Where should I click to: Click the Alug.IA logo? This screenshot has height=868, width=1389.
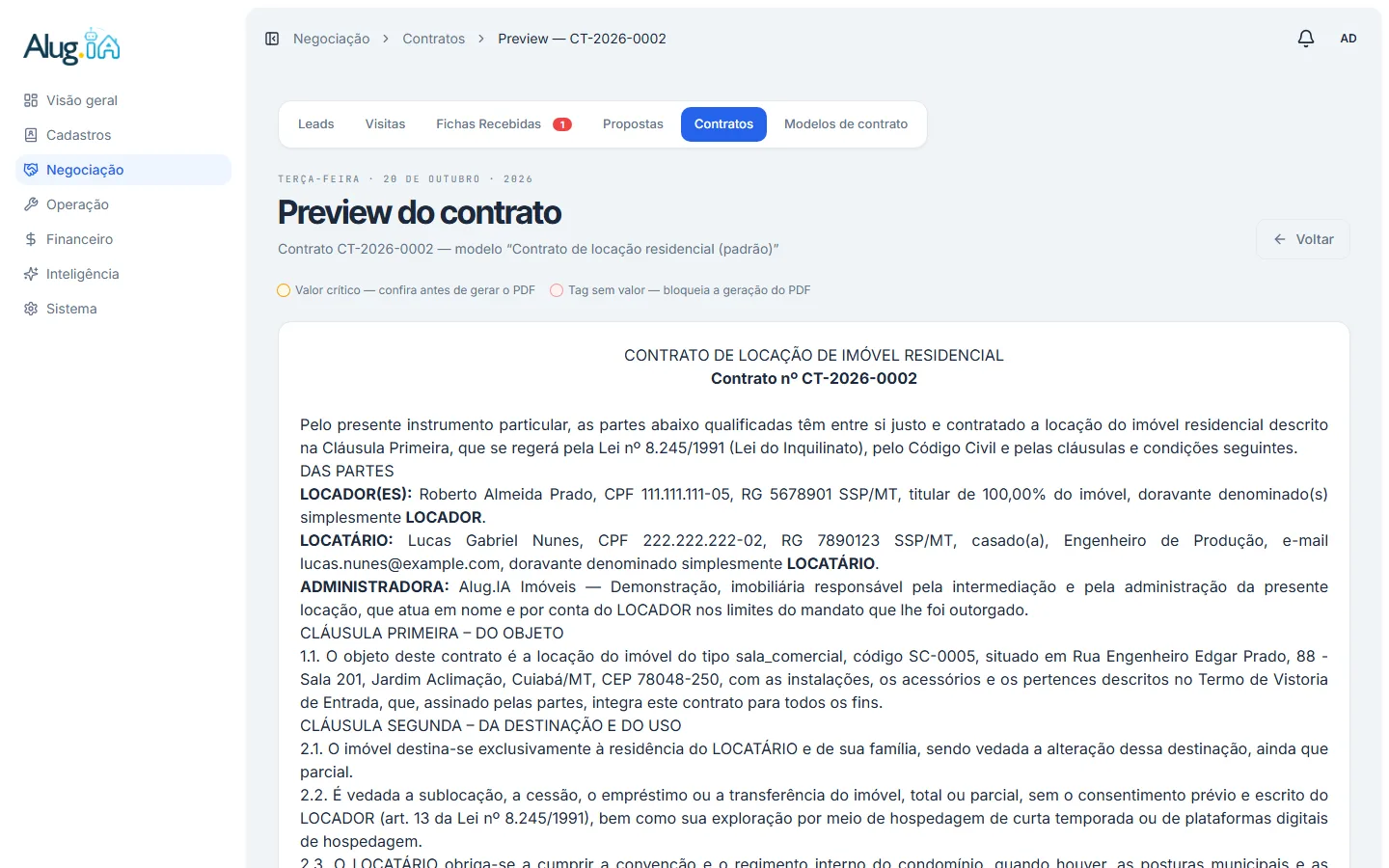click(x=72, y=46)
